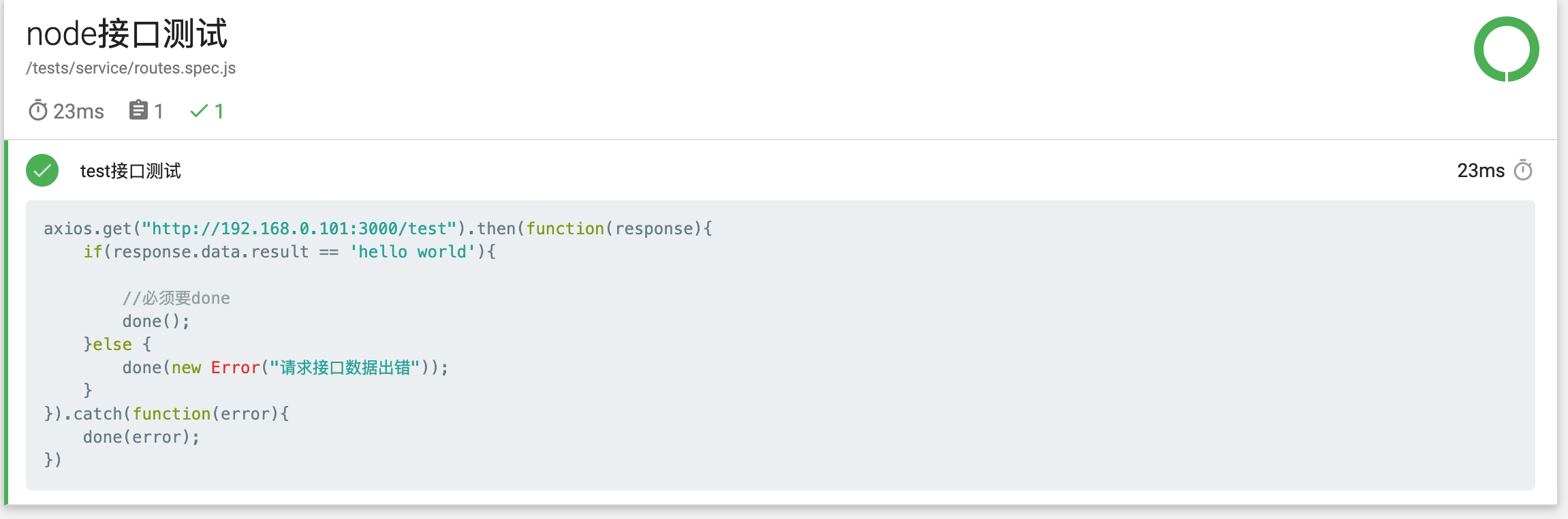1568x519 pixels.
Task: Click the passed tests count 1
Action: point(219,111)
